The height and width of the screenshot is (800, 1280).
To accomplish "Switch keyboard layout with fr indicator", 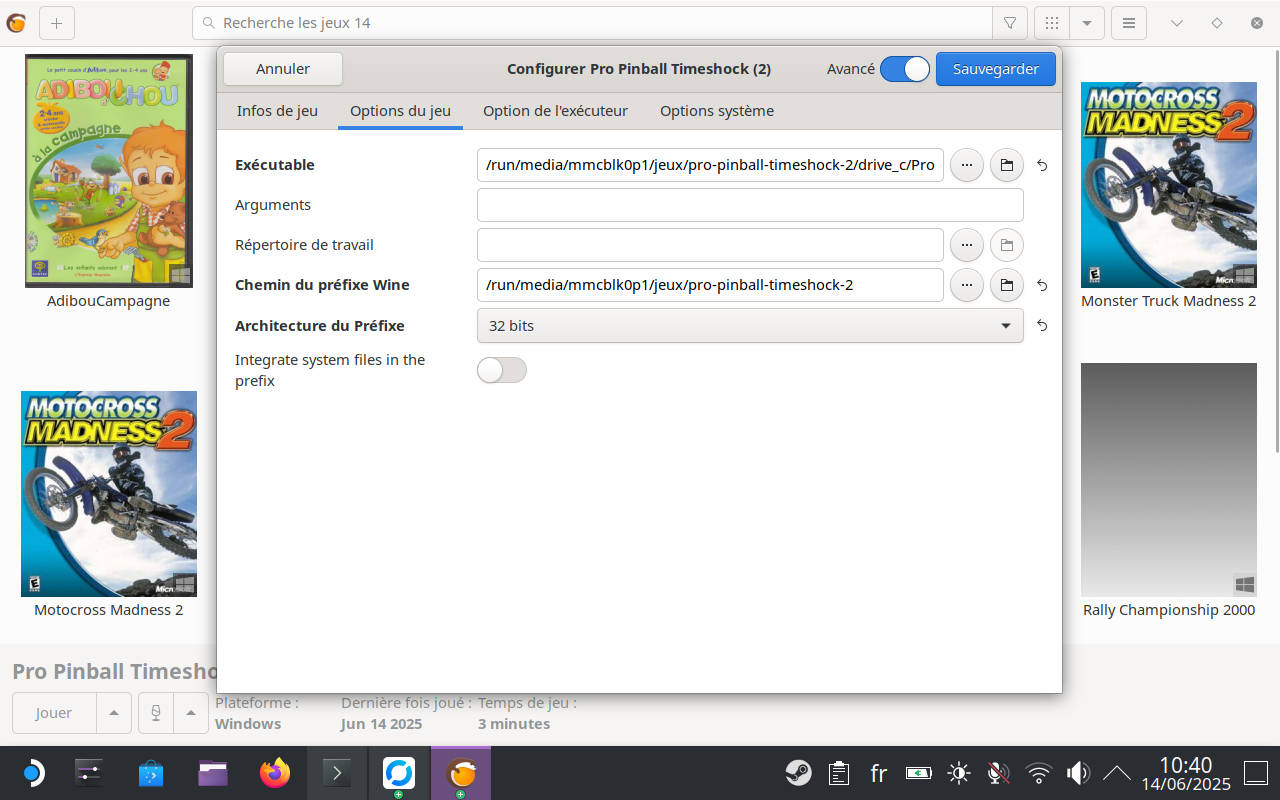I will (x=879, y=773).
